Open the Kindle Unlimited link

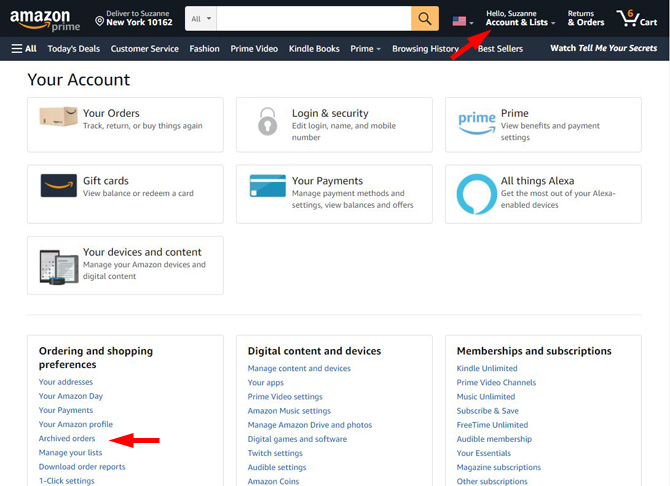(487, 368)
